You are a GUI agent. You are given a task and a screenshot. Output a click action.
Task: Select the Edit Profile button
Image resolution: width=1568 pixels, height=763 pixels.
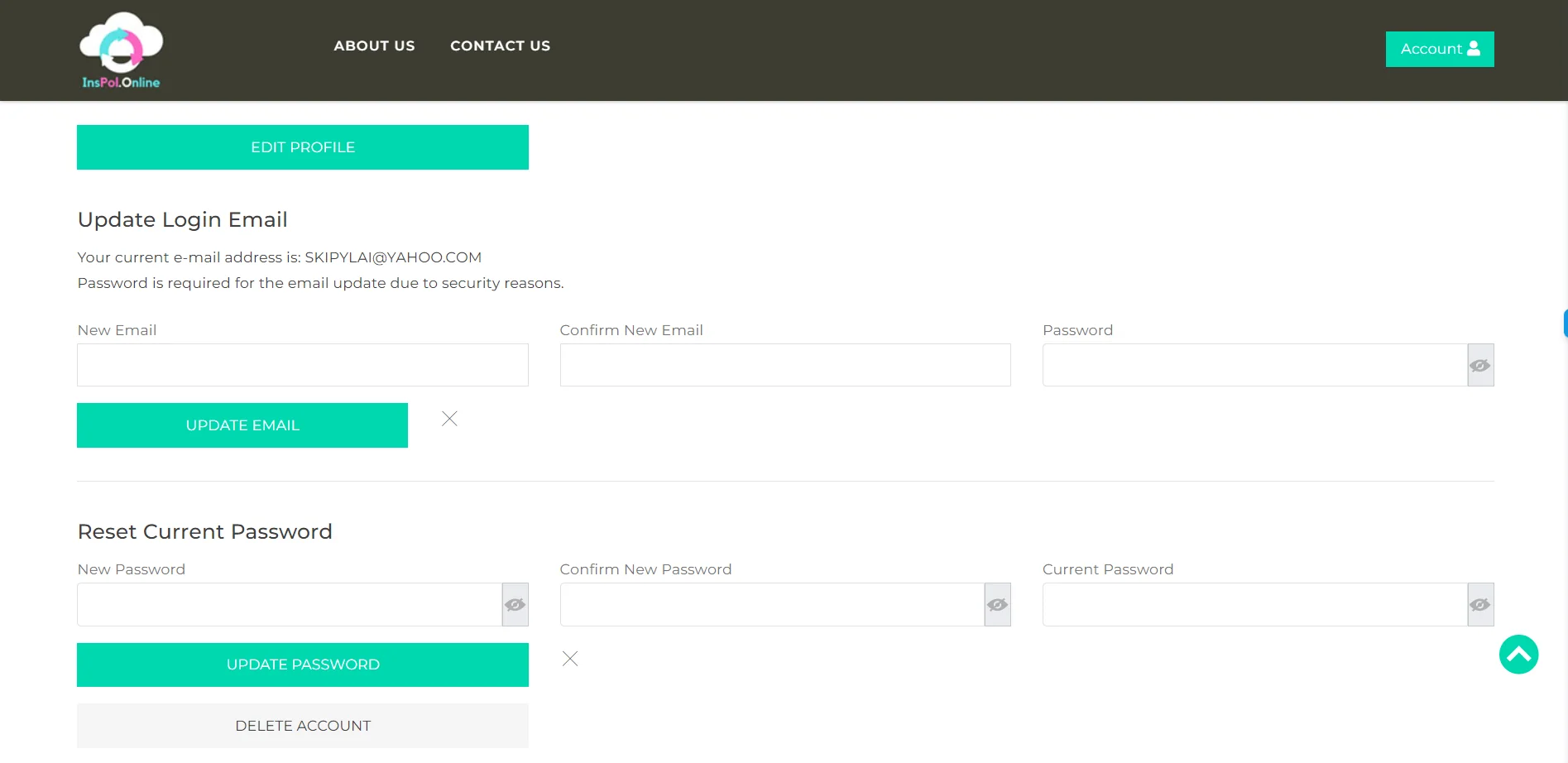pos(303,147)
